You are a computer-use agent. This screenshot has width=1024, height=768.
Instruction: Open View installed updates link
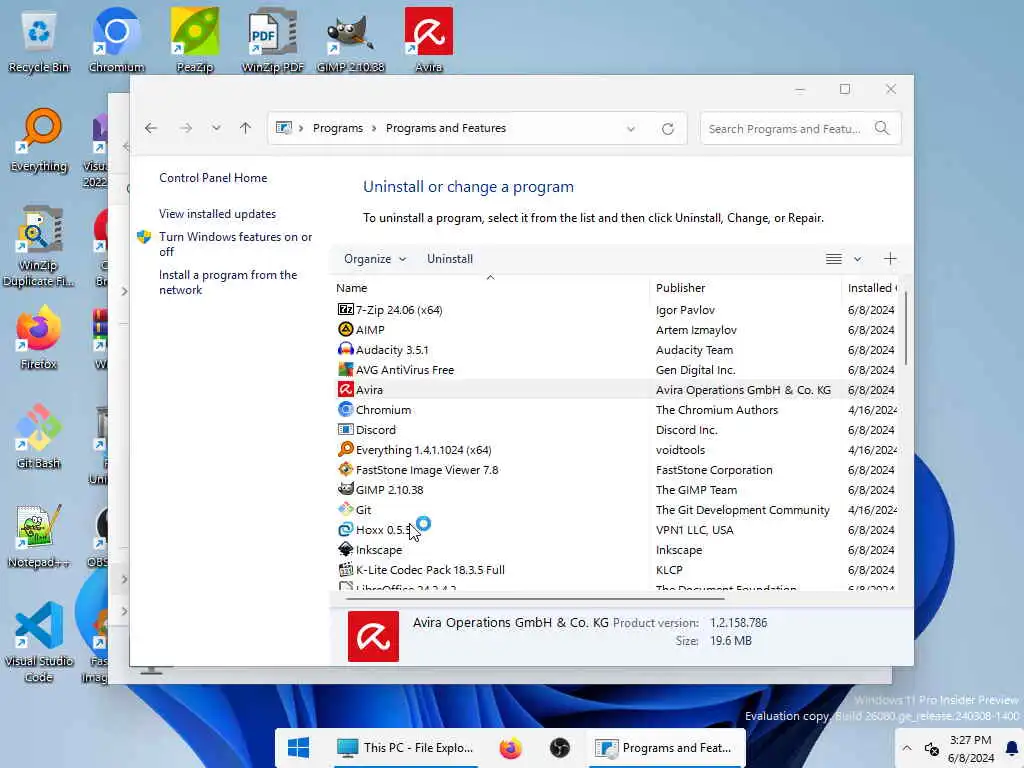click(217, 214)
